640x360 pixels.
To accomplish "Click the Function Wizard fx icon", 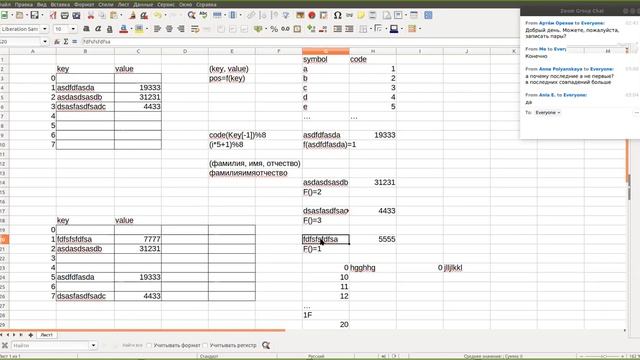I will click(57, 42).
